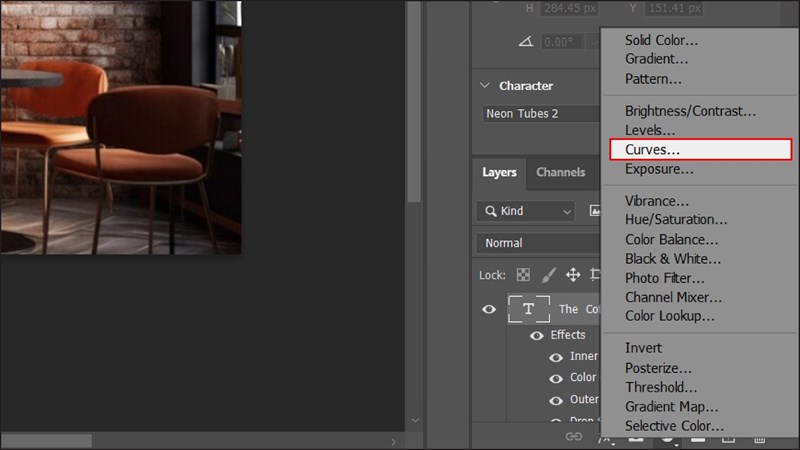
Task: Select Levels… adjustment entry
Action: [650, 130]
